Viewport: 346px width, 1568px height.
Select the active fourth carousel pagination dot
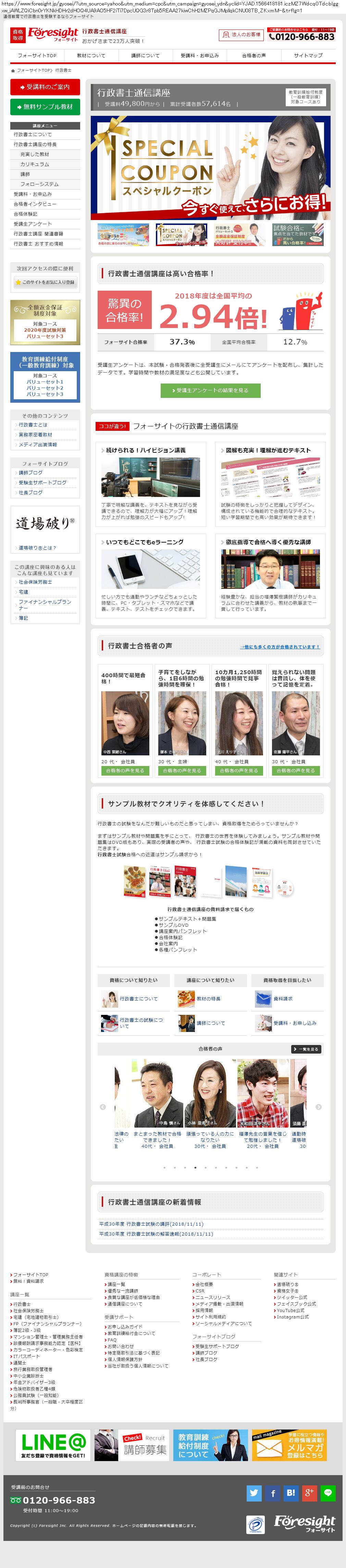coord(195,1167)
